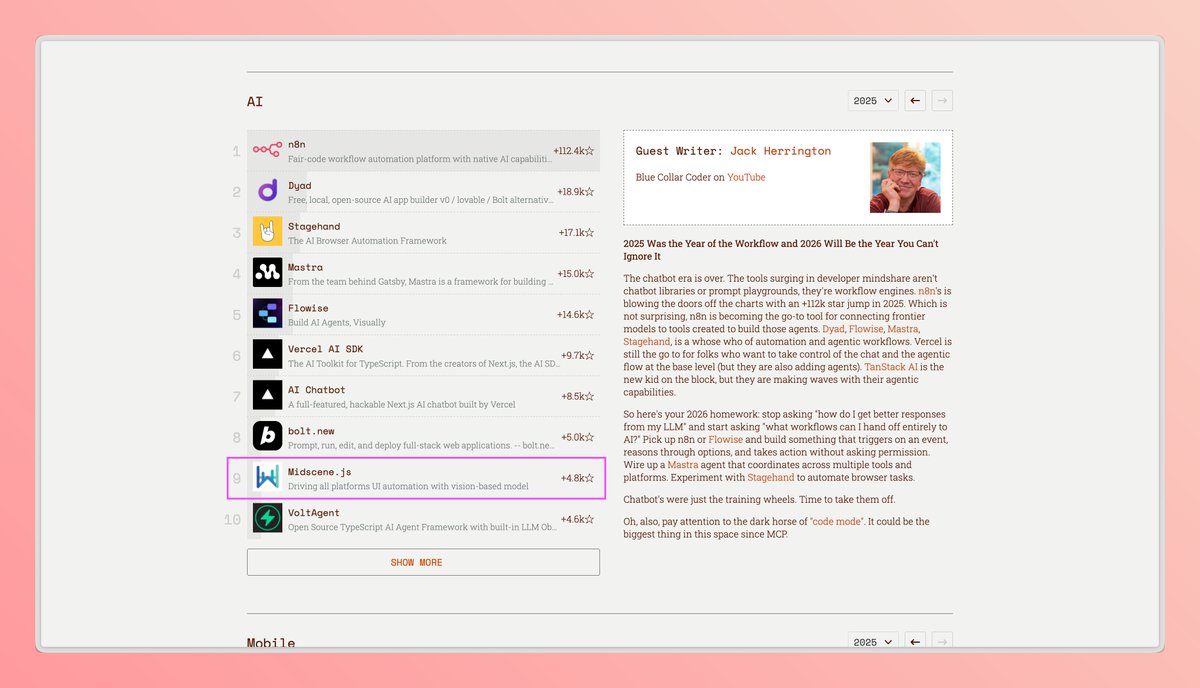Click the +18.9k star count
Image resolution: width=1200 pixels, height=688 pixels.
click(x=576, y=192)
